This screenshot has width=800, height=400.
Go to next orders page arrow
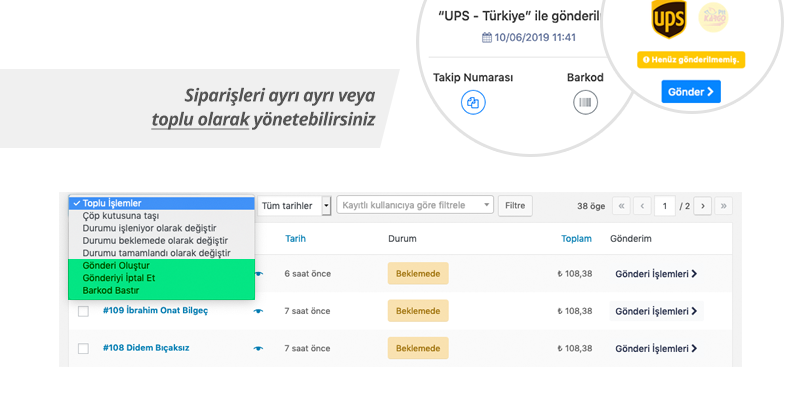tap(703, 206)
